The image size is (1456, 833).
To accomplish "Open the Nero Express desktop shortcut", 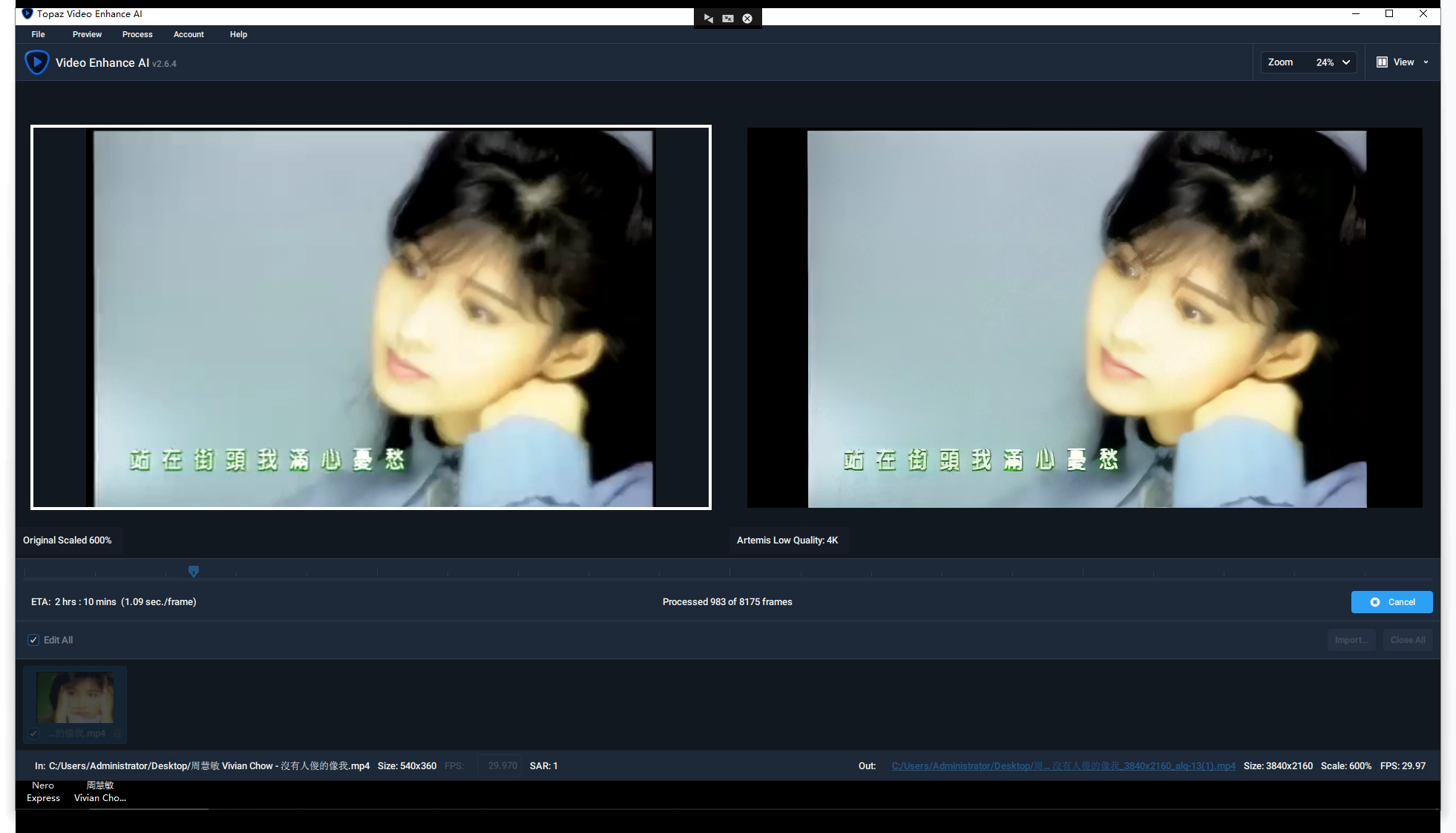I will click(43, 791).
